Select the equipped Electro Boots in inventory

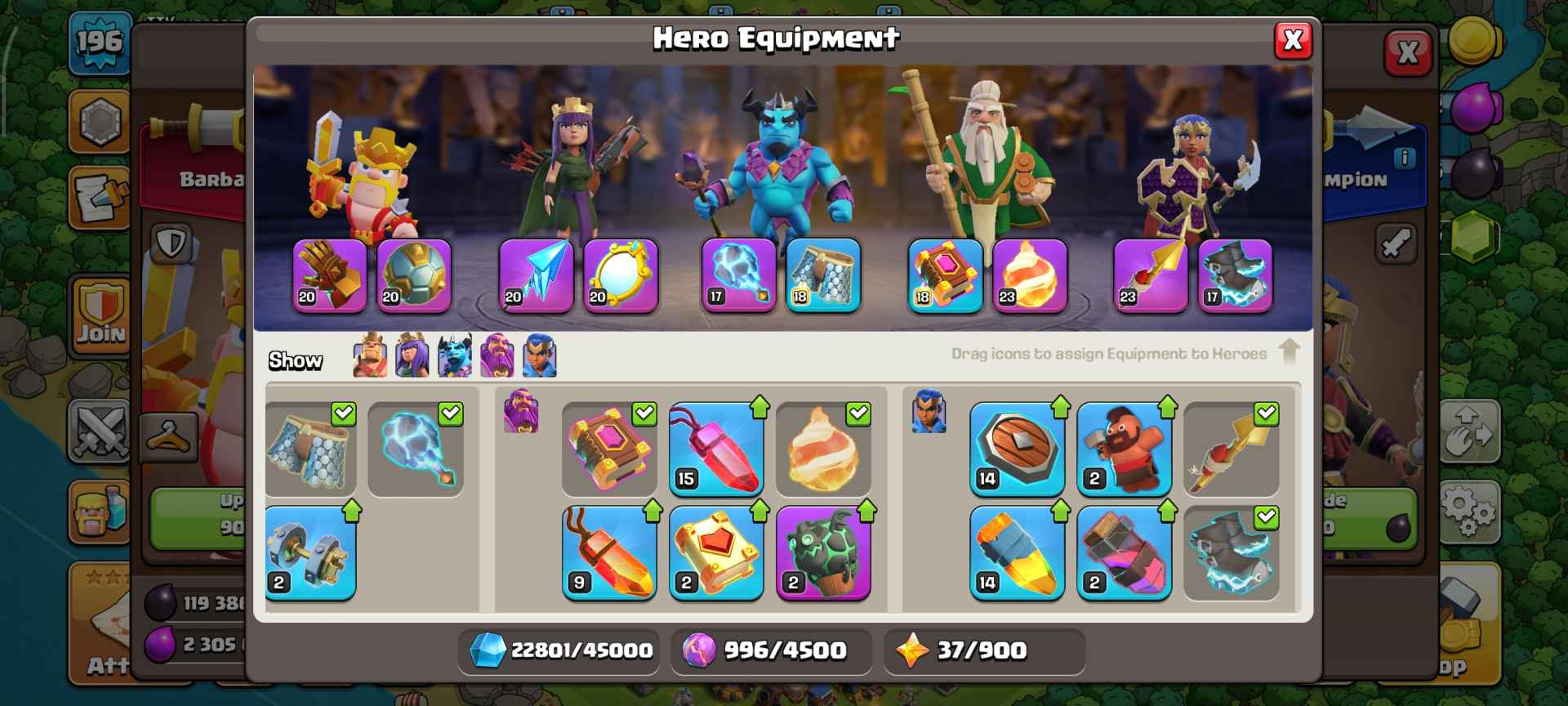[x=1231, y=552]
